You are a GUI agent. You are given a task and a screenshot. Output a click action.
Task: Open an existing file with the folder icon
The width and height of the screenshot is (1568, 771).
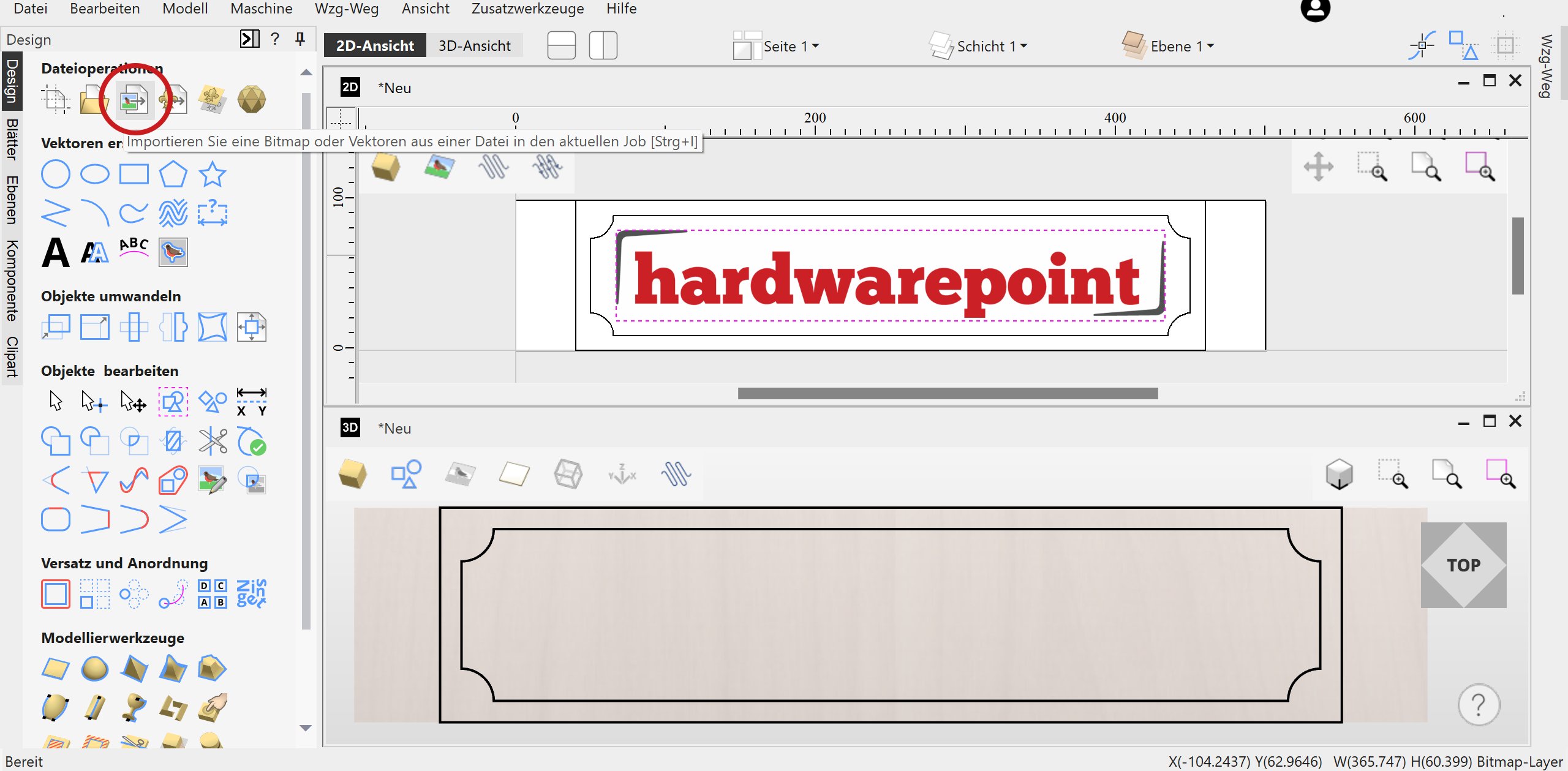pos(94,100)
